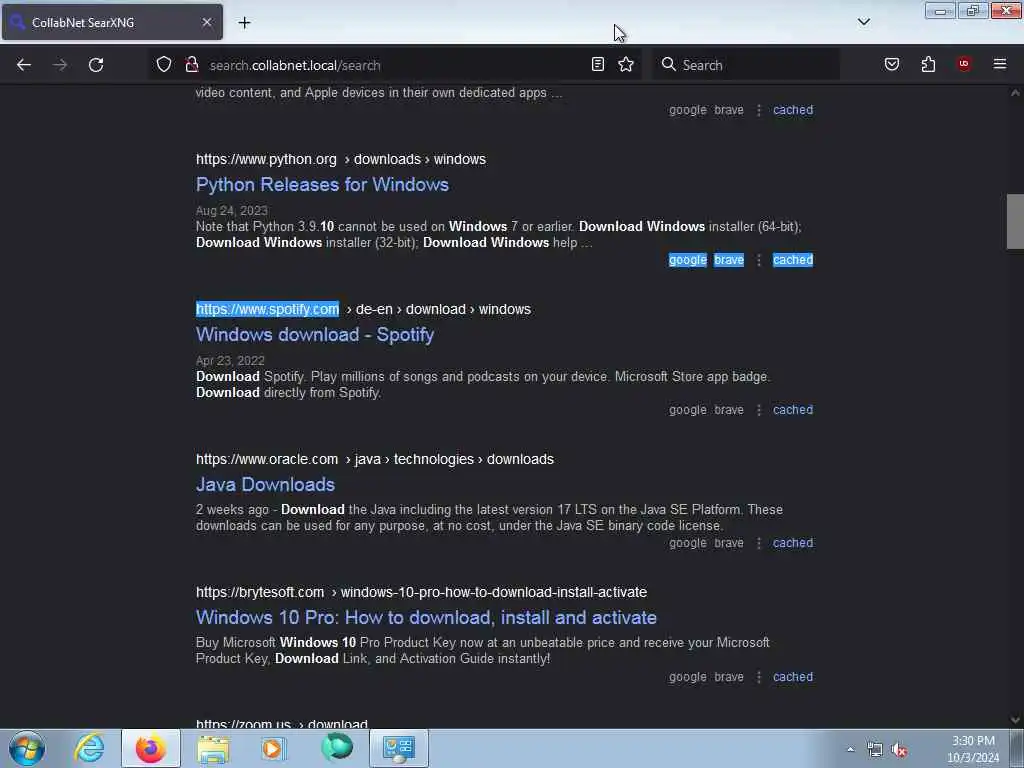Open cached link for Spotify result
The height and width of the screenshot is (768, 1024).
click(x=793, y=410)
